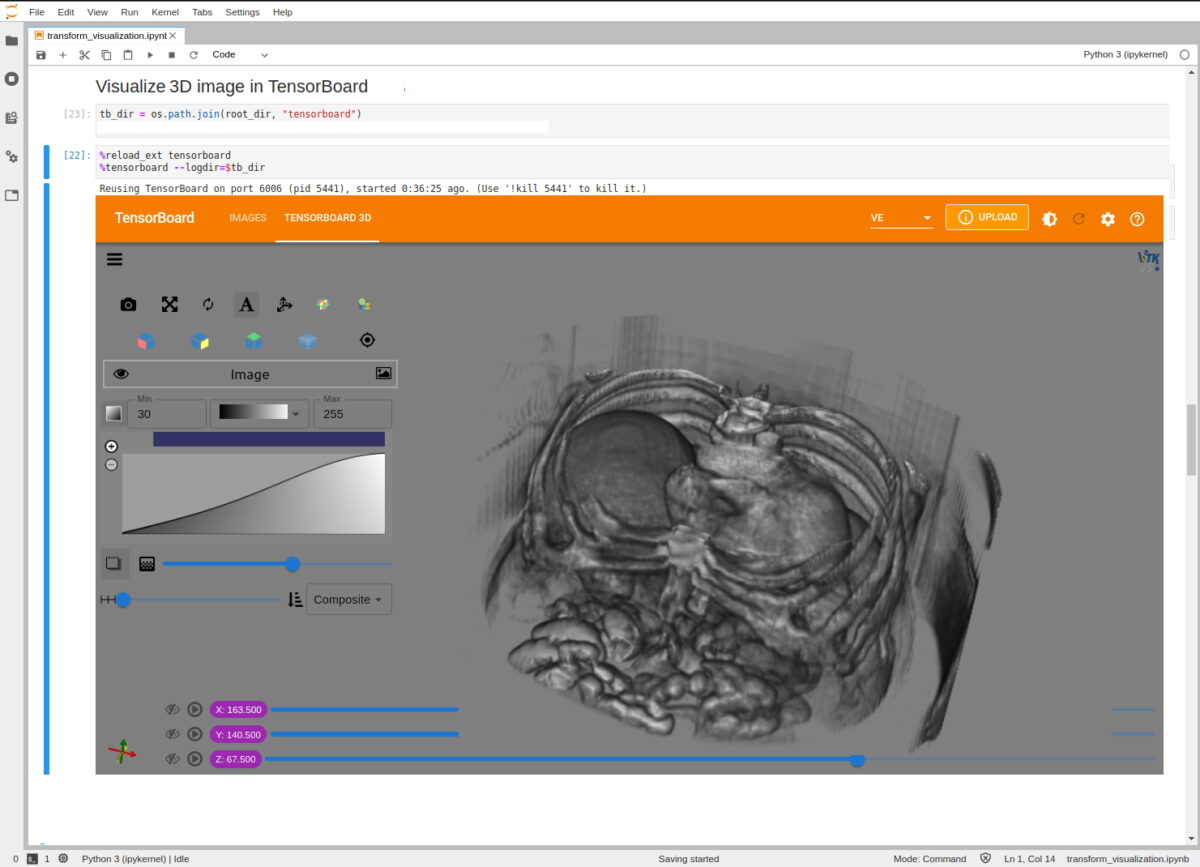Click the UPLOAD button in TensorBoard
Image resolution: width=1200 pixels, height=867 pixels.
987,218
